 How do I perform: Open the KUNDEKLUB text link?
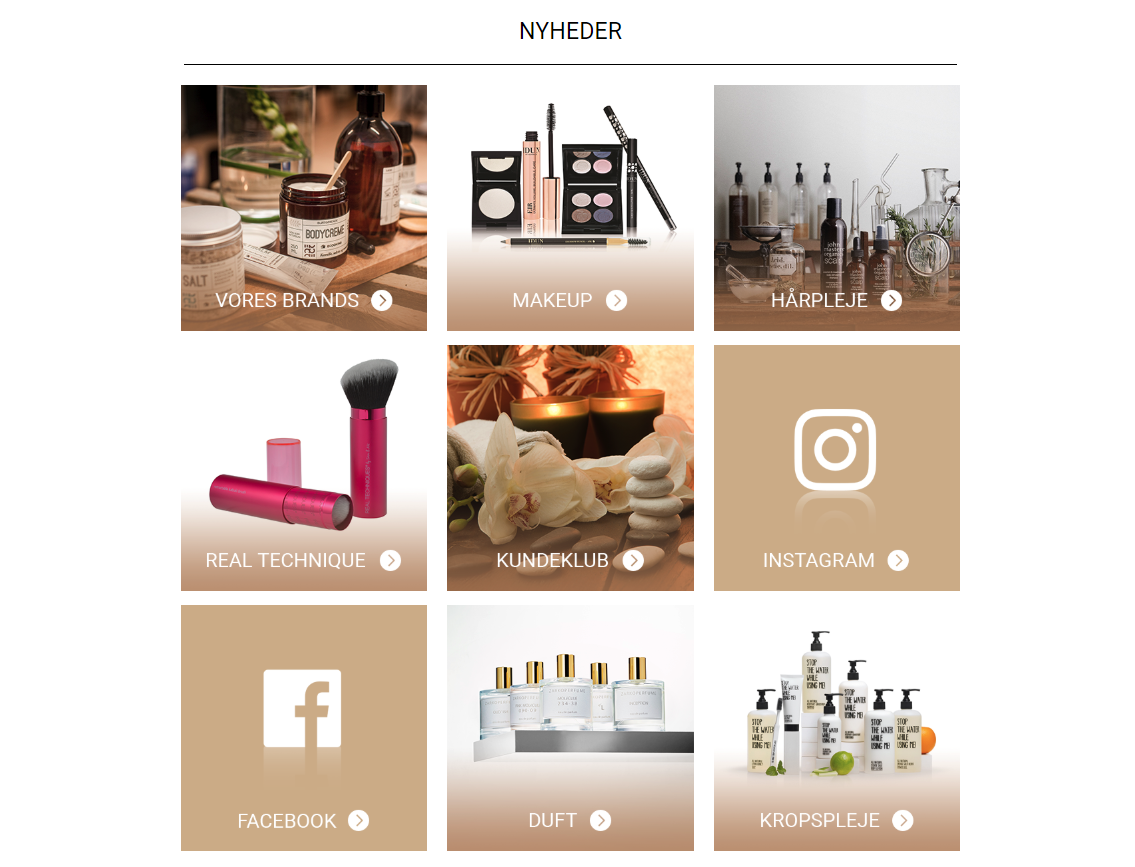point(552,560)
